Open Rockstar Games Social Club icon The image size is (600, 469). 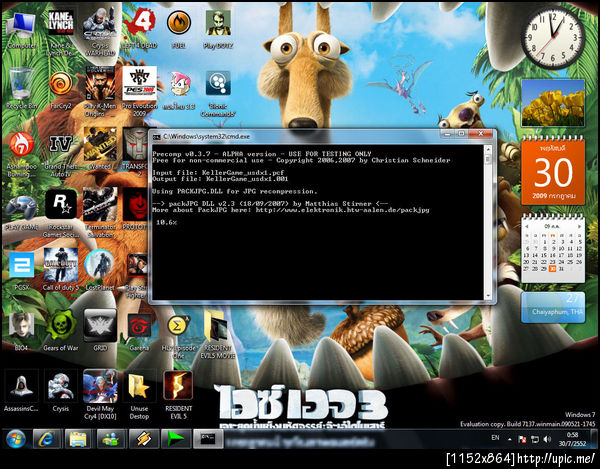60,213
